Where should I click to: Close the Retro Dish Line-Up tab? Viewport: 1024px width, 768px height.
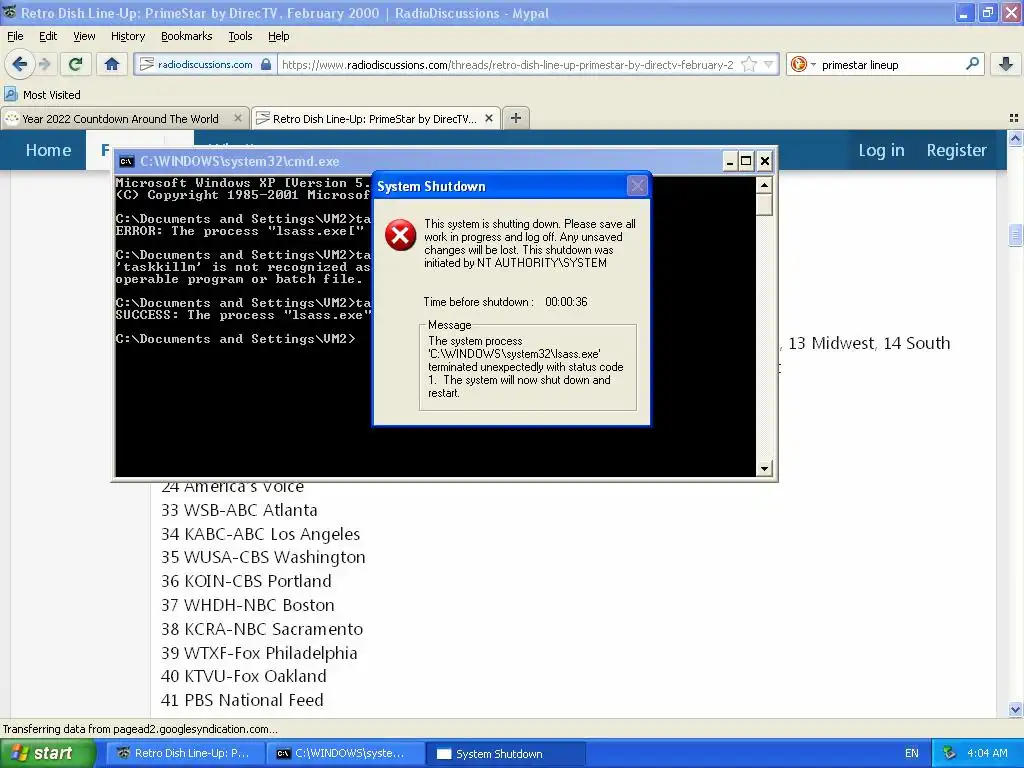[488, 118]
